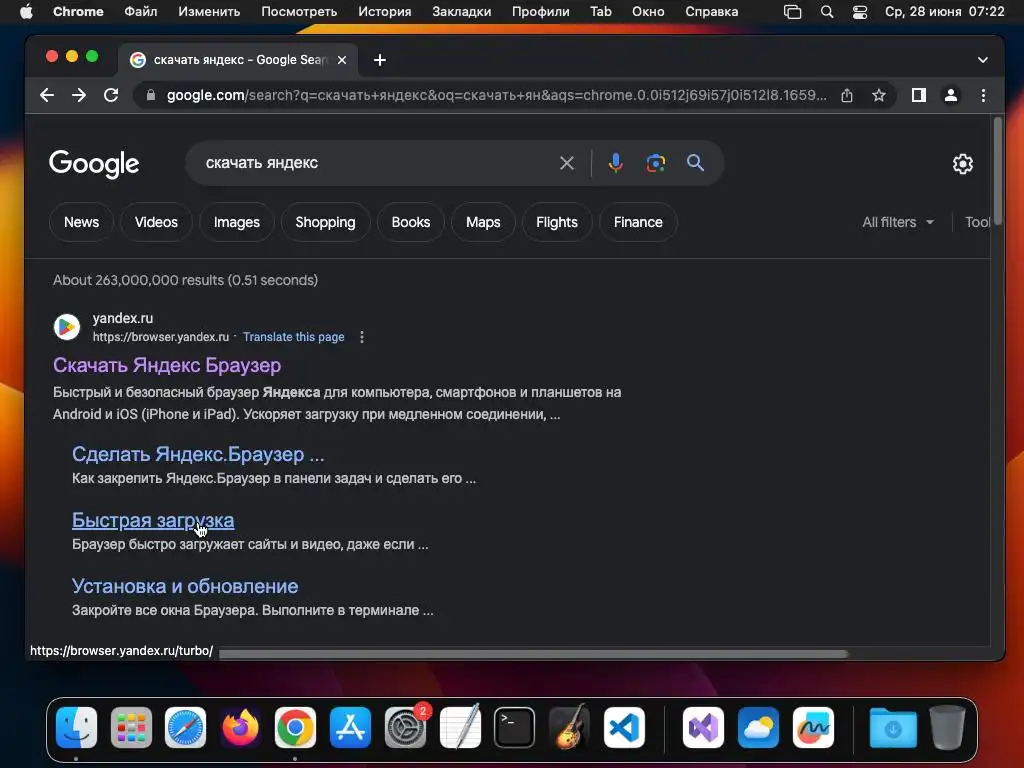Filter results by News
Image resolution: width=1024 pixels, height=768 pixels.
point(82,223)
